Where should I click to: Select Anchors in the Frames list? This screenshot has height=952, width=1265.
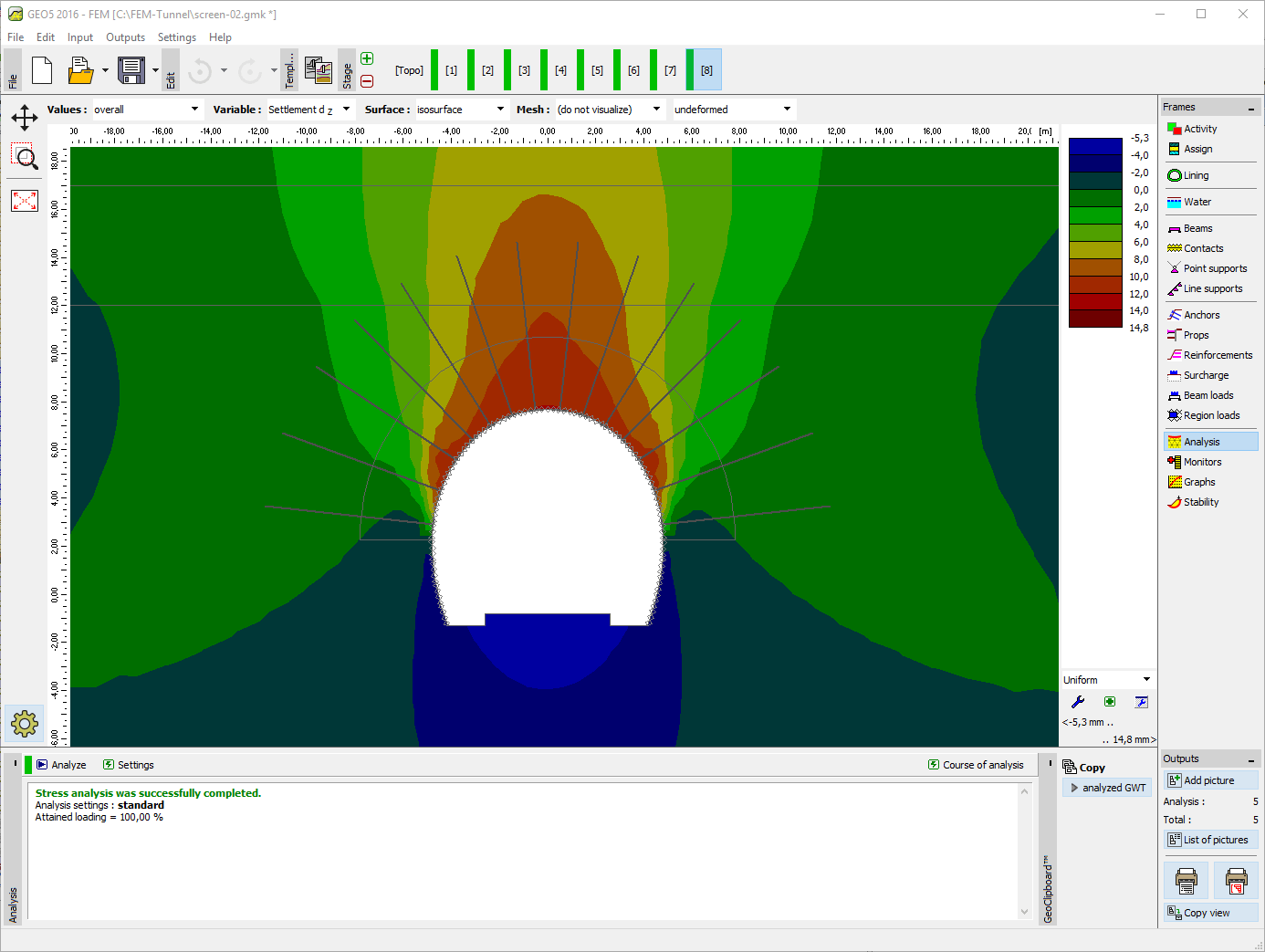coord(1201,315)
